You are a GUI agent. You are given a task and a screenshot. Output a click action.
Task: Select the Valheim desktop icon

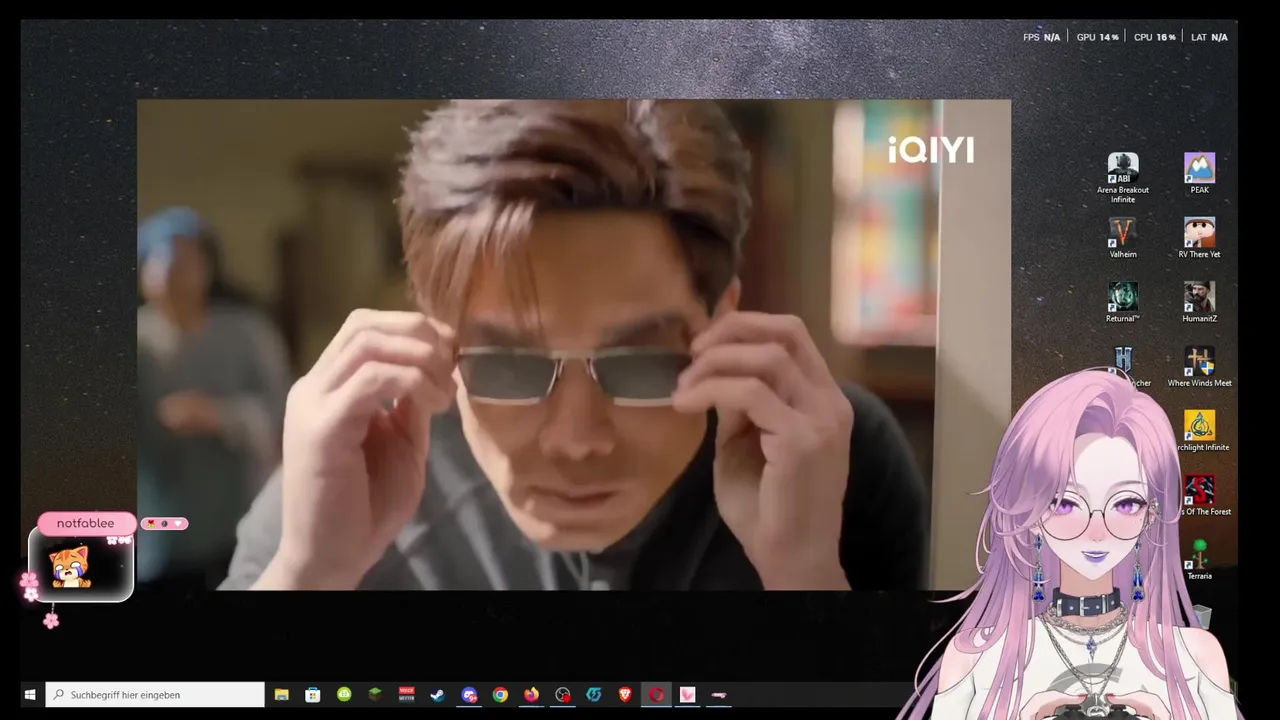pyautogui.click(x=1122, y=238)
